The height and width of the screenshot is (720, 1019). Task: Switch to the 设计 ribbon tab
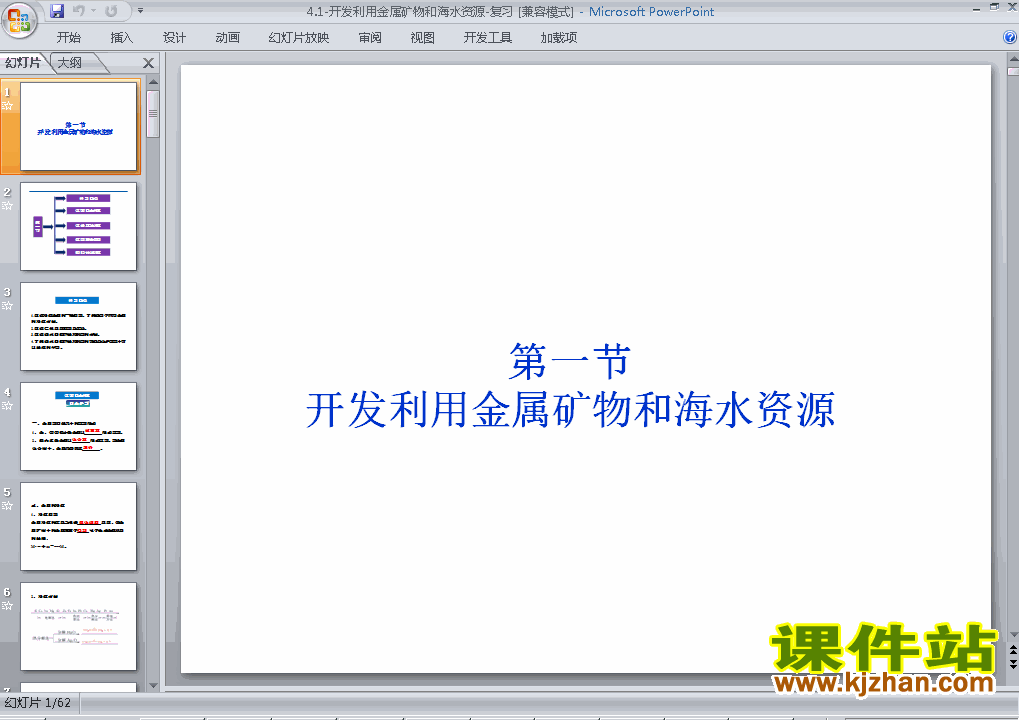tap(174, 38)
